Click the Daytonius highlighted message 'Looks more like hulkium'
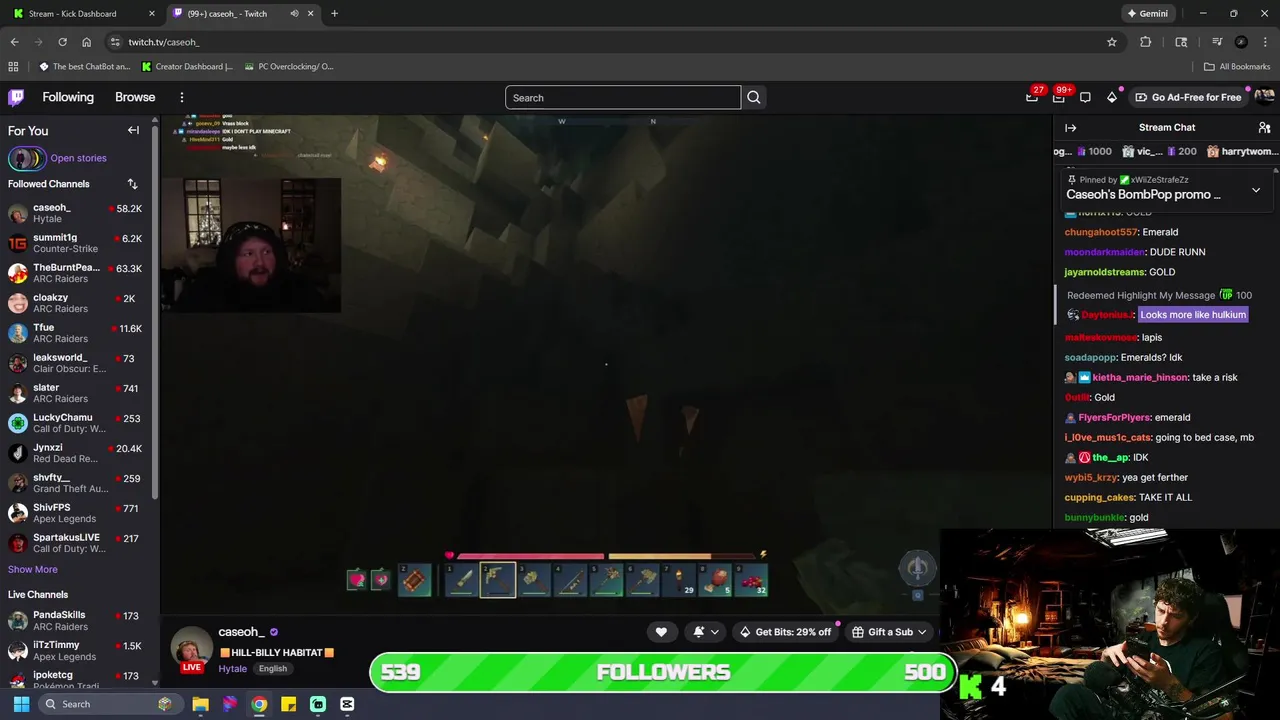 pyautogui.click(x=1193, y=315)
